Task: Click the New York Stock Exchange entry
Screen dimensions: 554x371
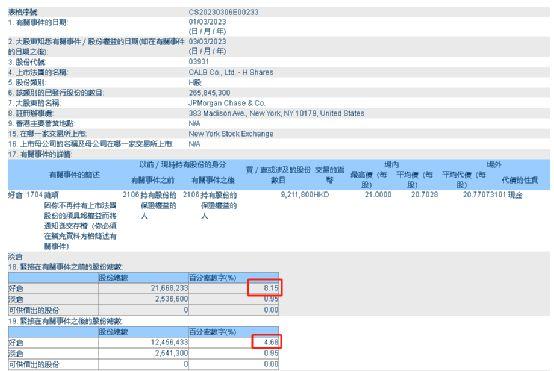Action: tap(231, 134)
